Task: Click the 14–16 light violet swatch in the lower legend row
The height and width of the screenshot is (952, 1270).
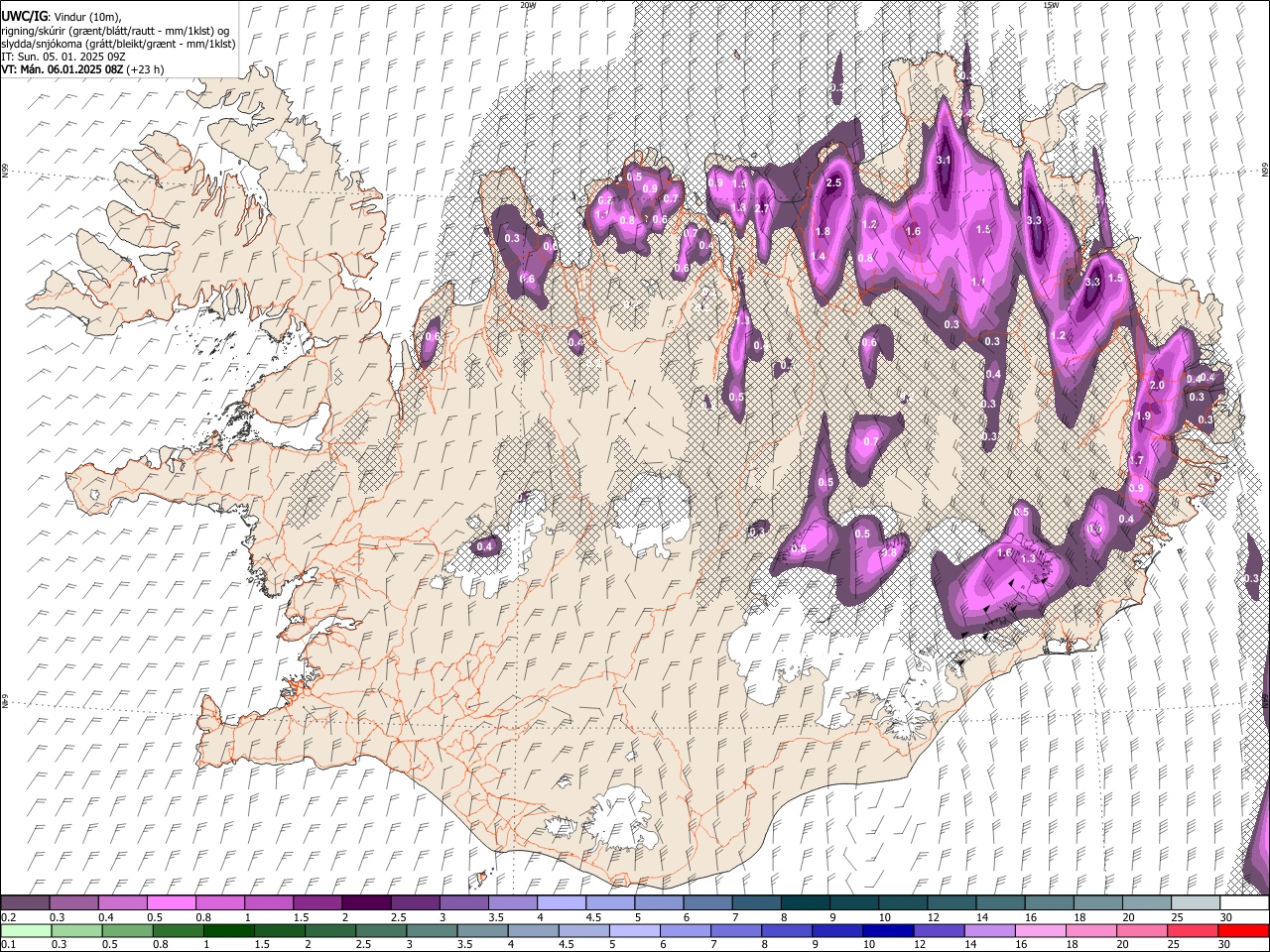Action: coord(990,930)
